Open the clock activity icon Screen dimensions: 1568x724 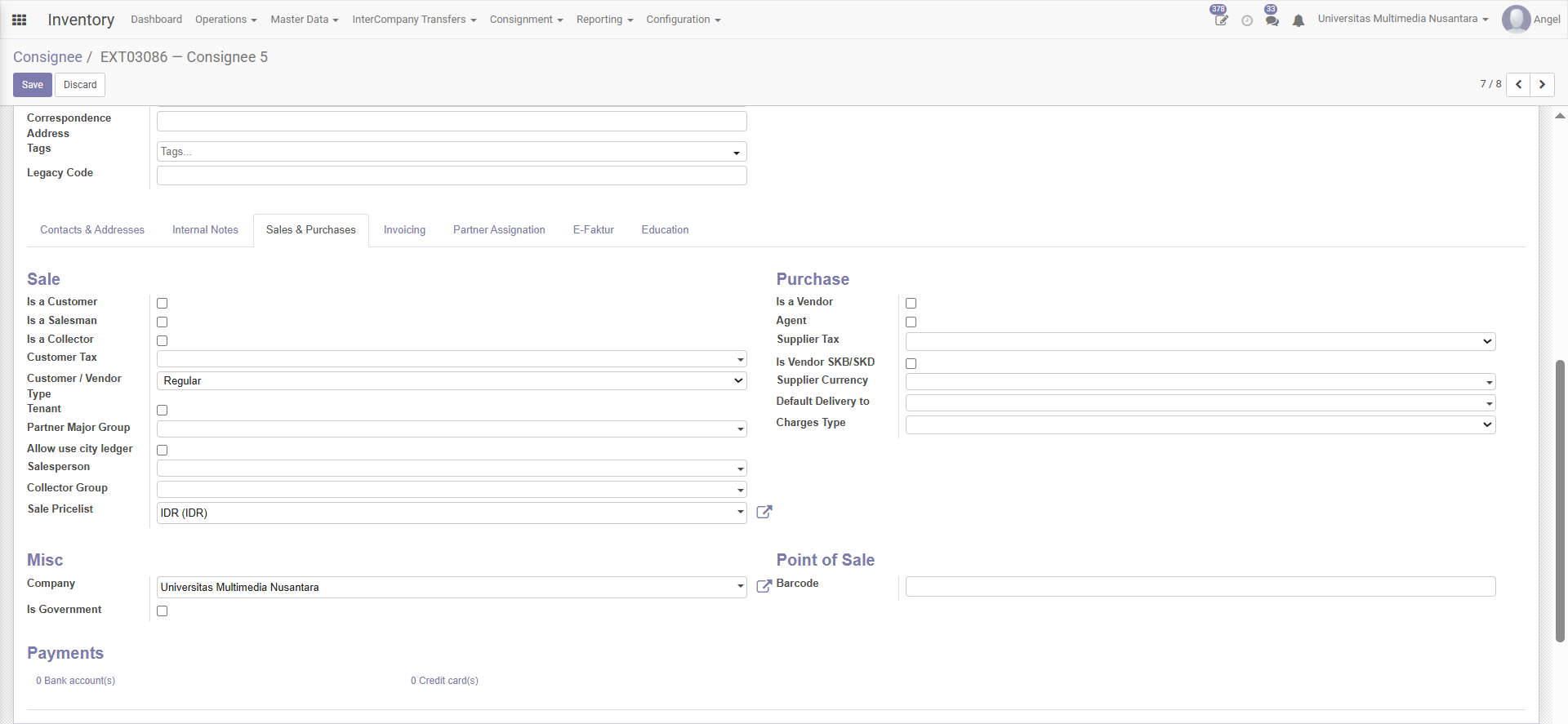point(1247,21)
